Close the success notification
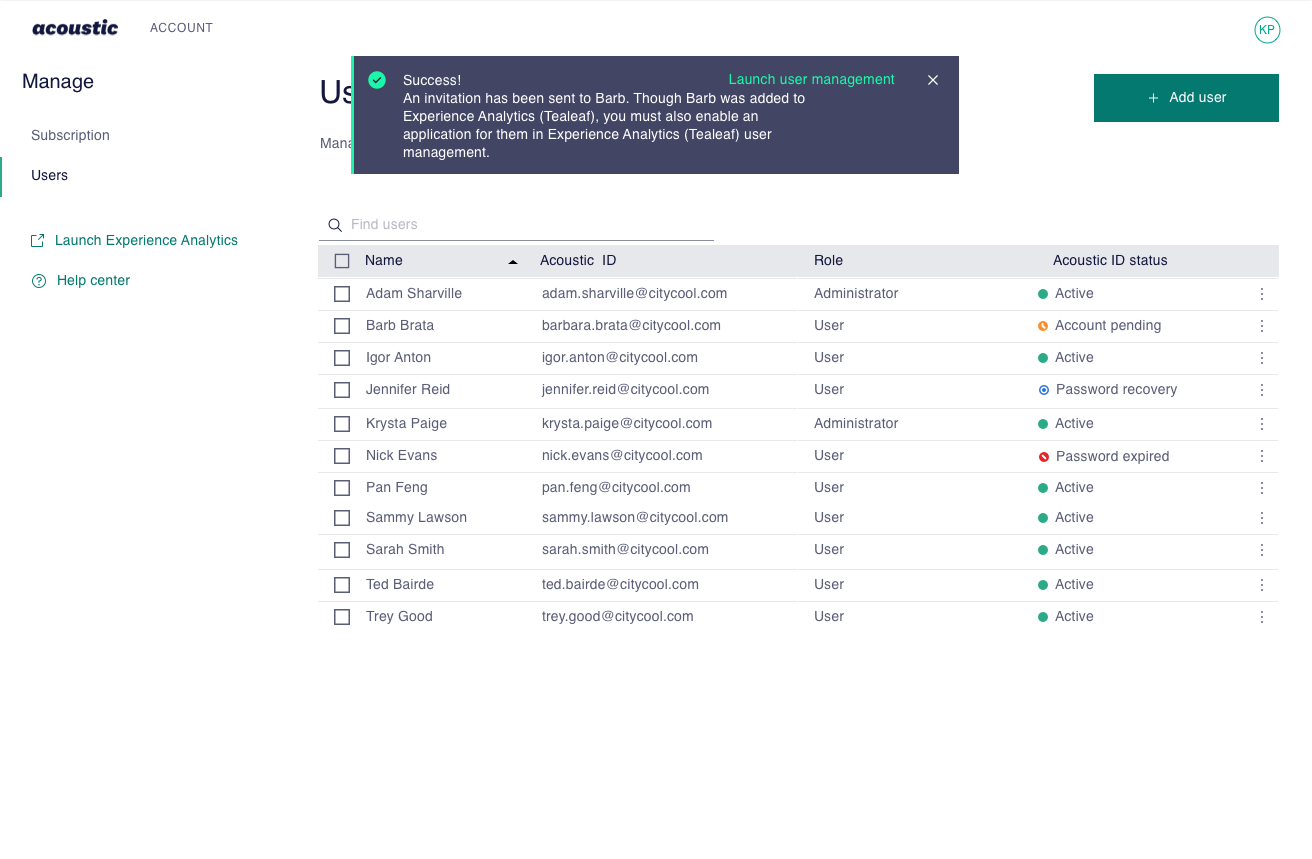The image size is (1312, 859). [x=933, y=80]
